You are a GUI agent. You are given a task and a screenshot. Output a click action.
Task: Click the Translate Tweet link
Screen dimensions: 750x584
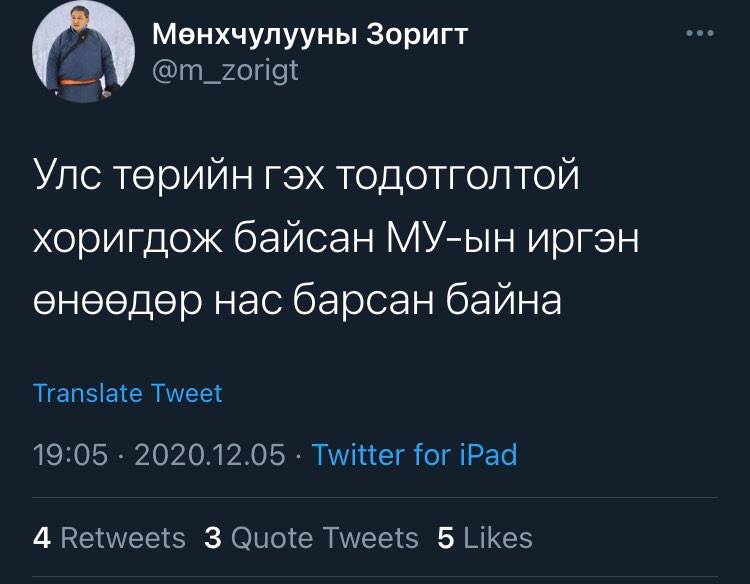[128, 393]
